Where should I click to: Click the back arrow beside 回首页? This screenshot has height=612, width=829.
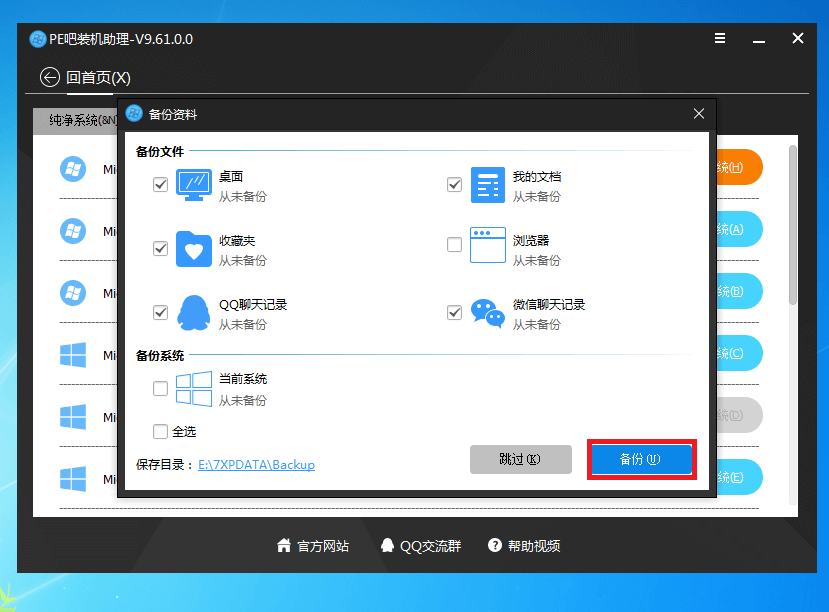[49, 77]
